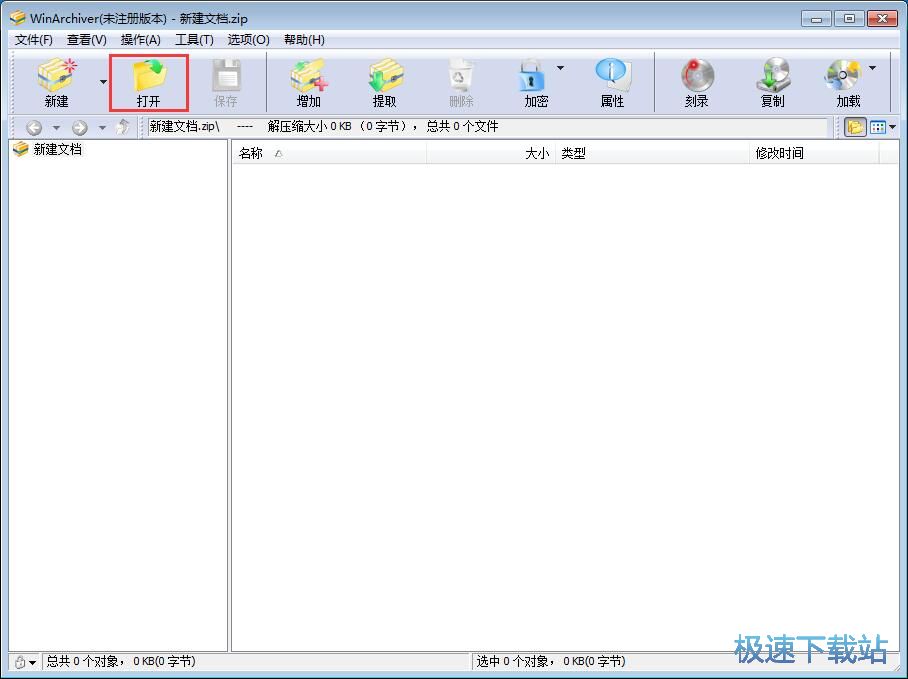The image size is (908, 679).
Task: Sort by 大小 column header
Action: click(x=491, y=153)
